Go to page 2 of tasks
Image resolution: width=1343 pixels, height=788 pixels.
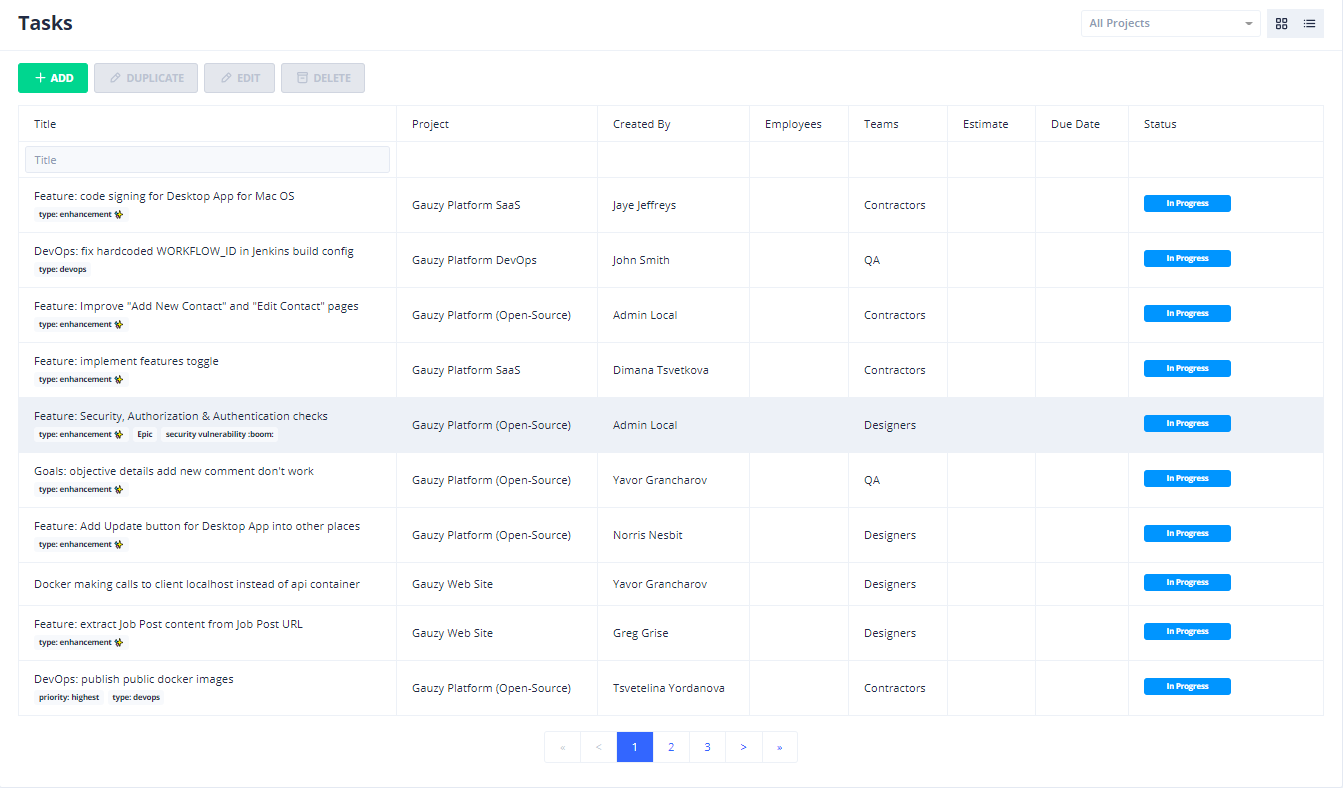[671, 747]
